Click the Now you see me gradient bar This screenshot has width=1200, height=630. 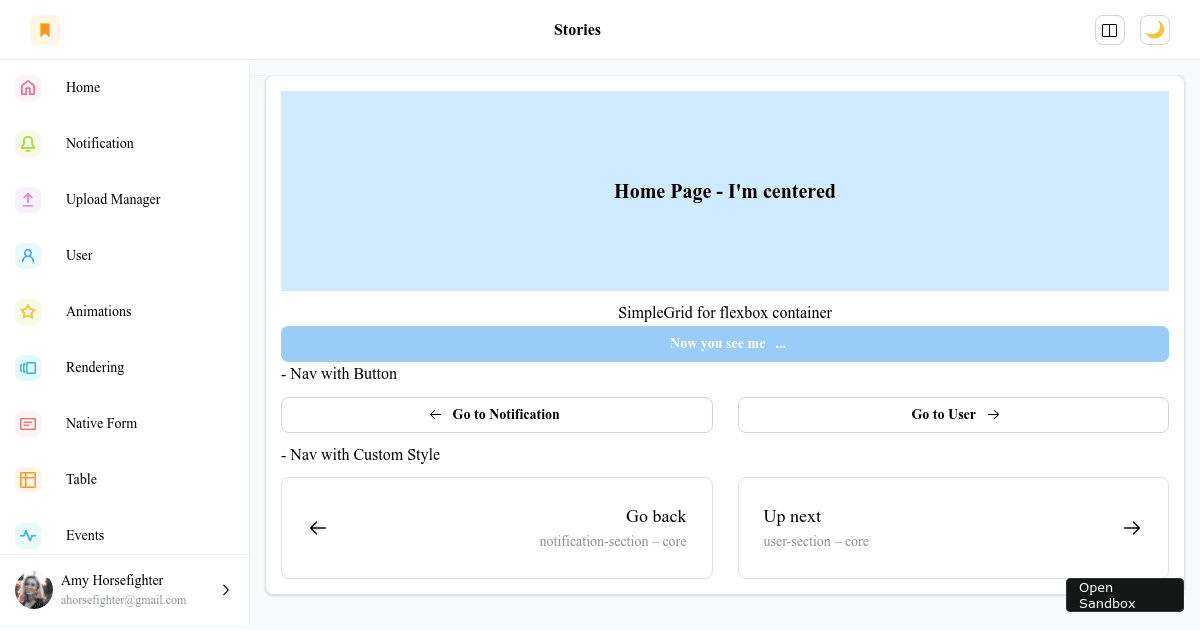[x=725, y=343]
